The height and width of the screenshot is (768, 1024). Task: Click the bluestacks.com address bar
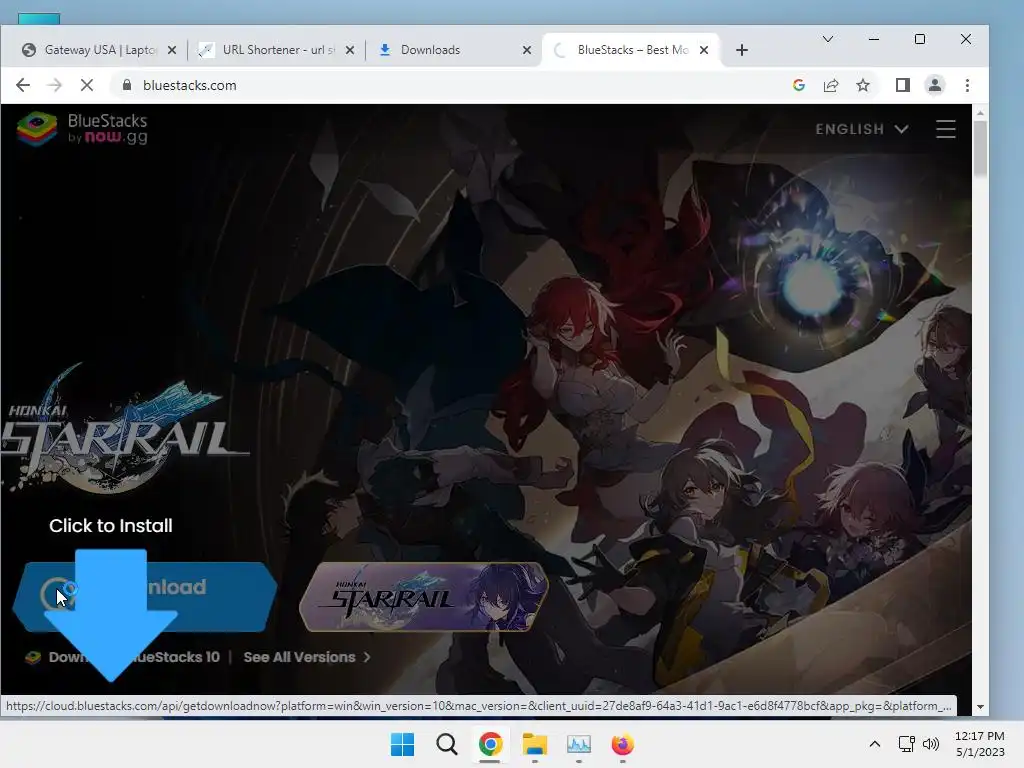451,85
